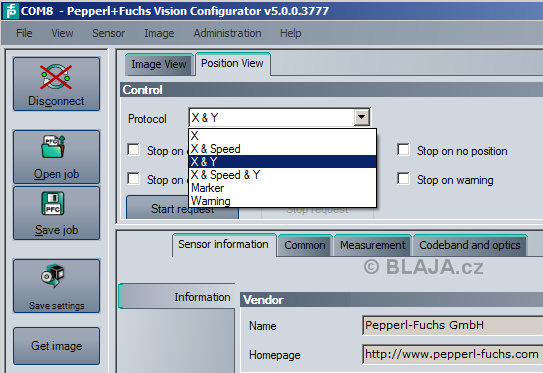The height and width of the screenshot is (373, 543).
Task: Check the second Stop on checkbox above Start request
Action: 134,179
